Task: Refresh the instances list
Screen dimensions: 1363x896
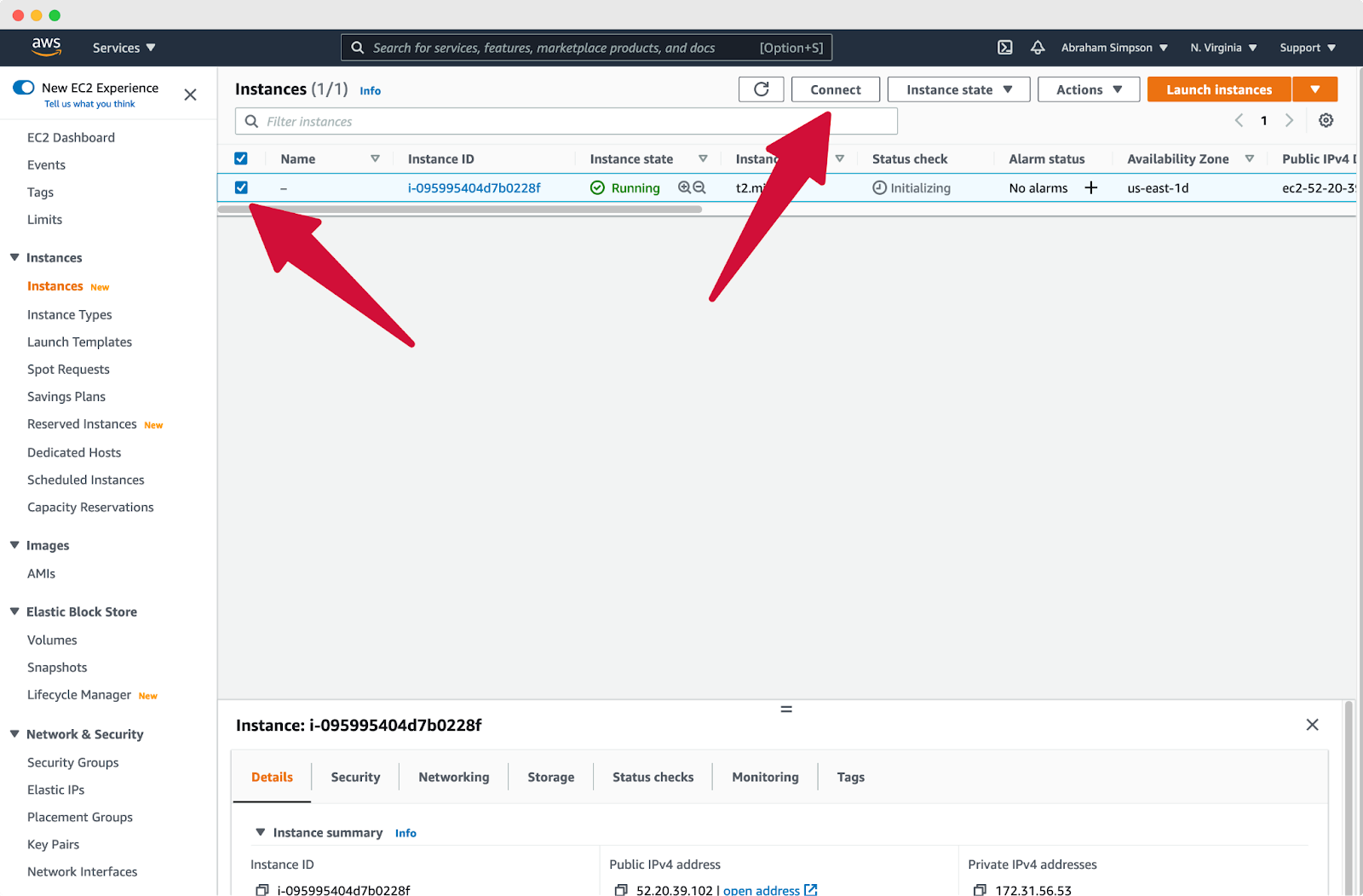Action: [761, 89]
